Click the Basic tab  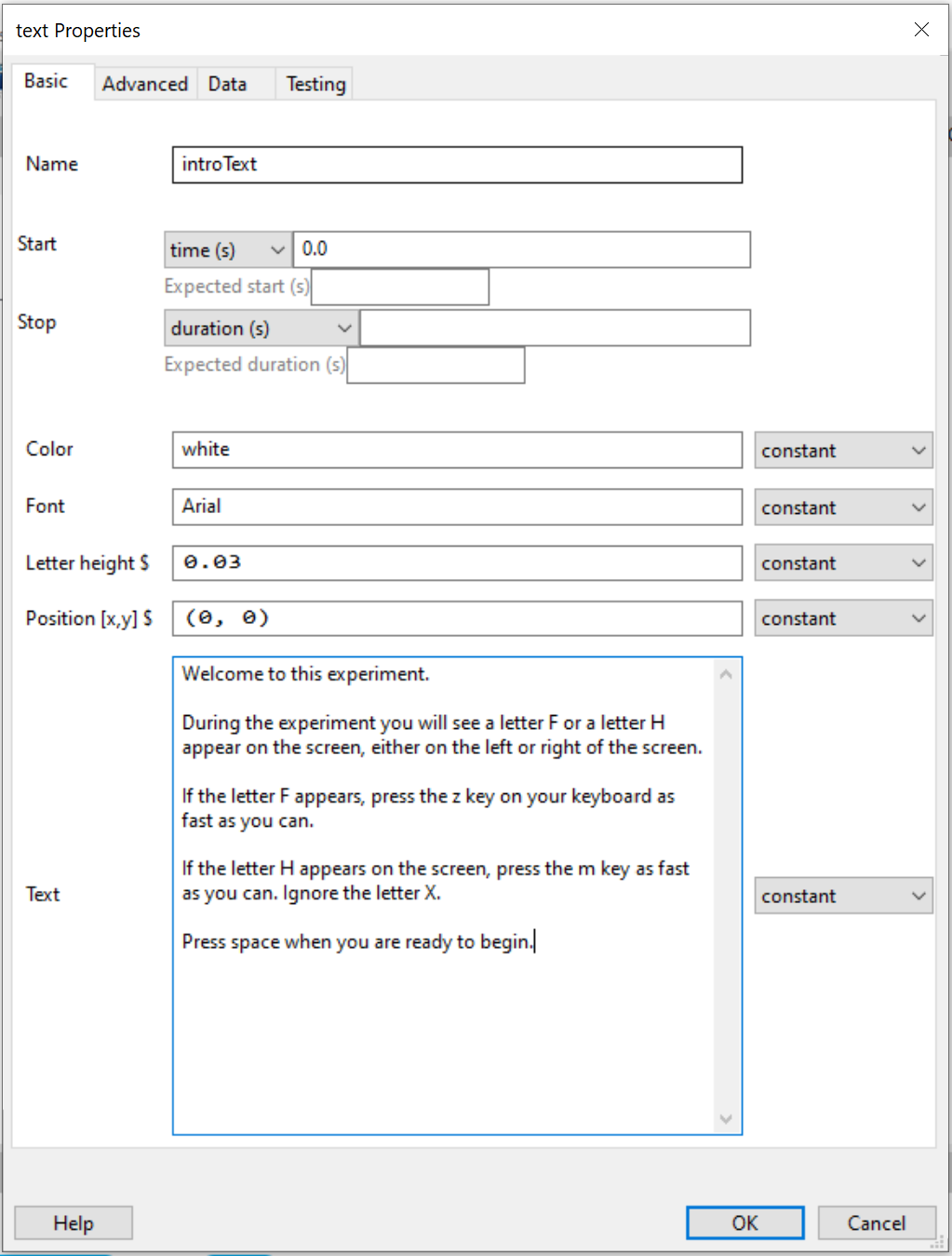(47, 82)
